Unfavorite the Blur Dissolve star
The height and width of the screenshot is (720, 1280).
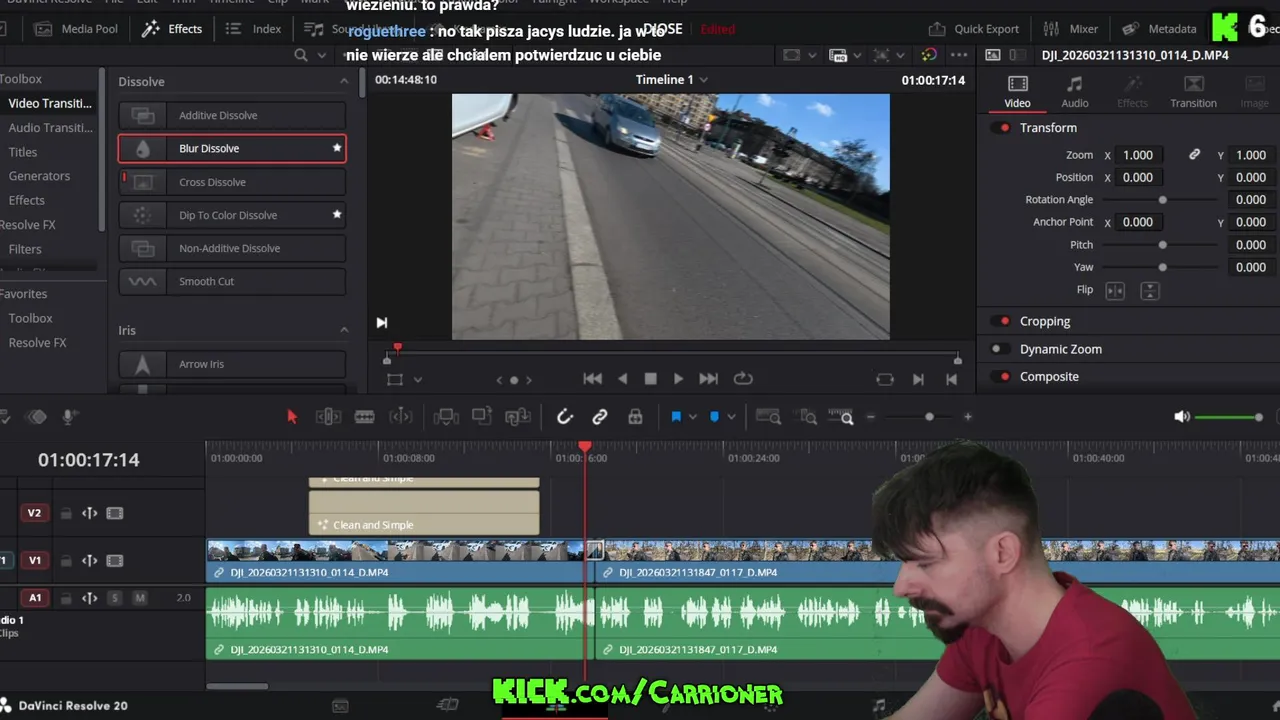(337, 148)
